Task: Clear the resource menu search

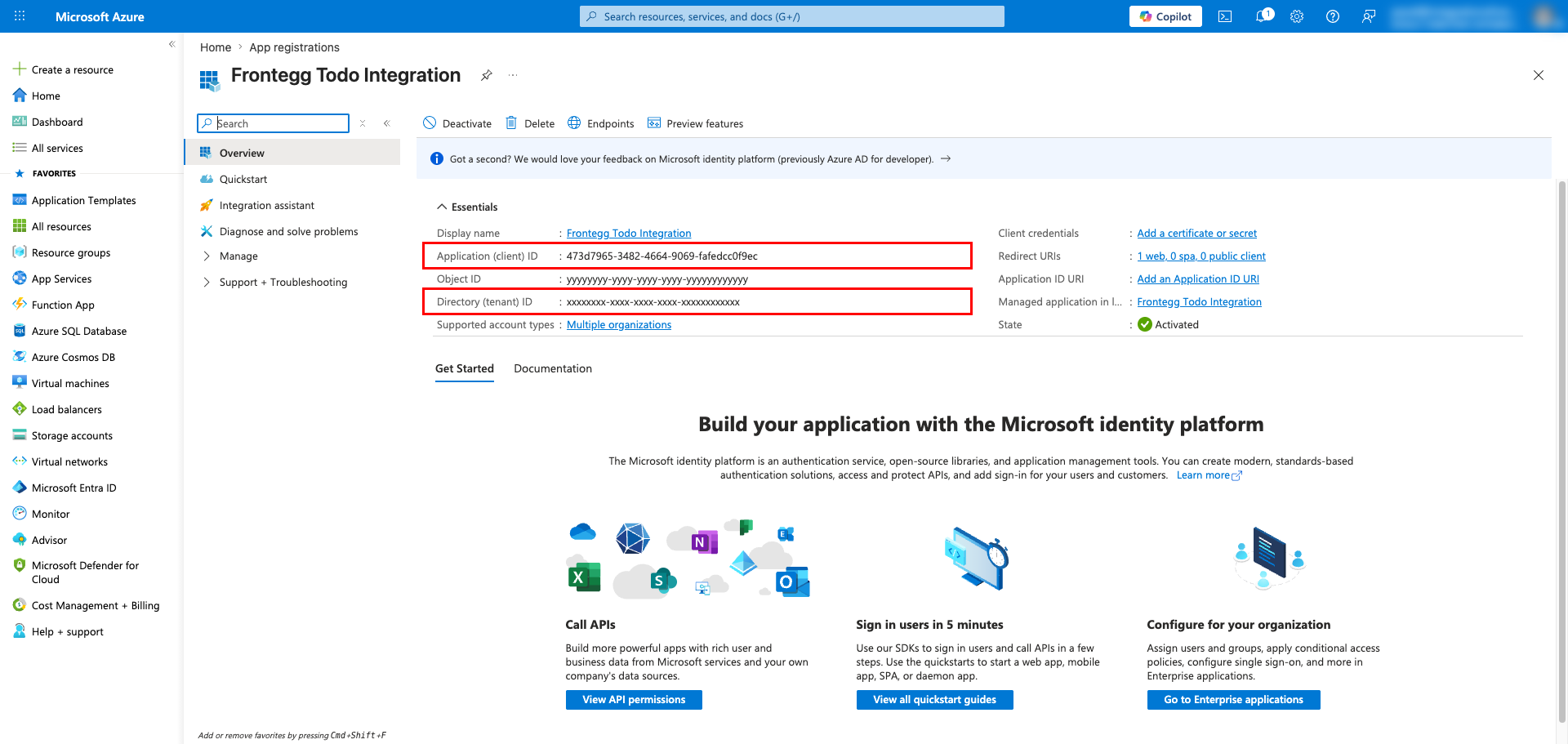Action: coord(363,123)
